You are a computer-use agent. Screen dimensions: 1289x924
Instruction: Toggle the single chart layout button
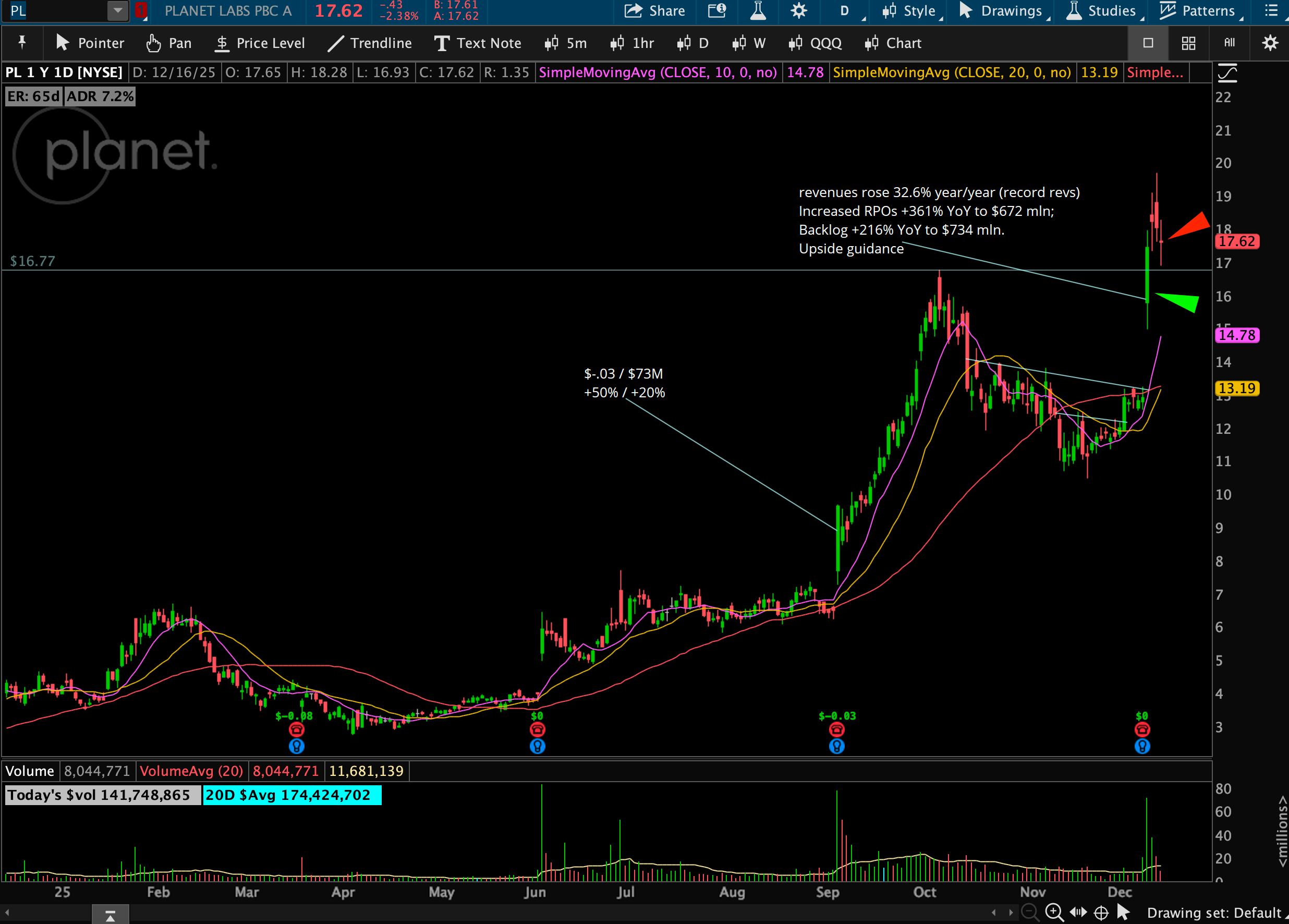point(1148,43)
